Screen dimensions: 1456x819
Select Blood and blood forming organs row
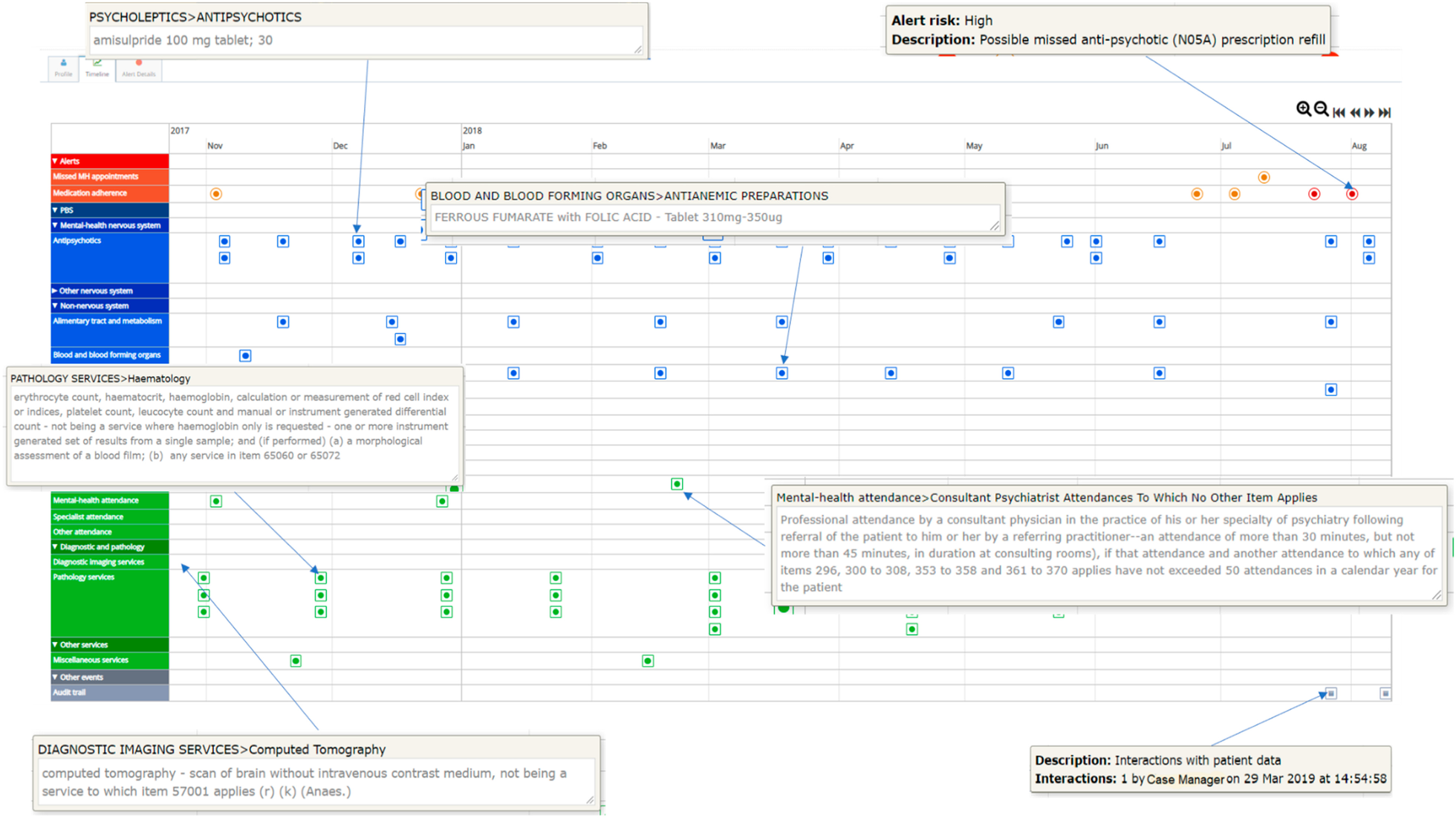(x=109, y=355)
